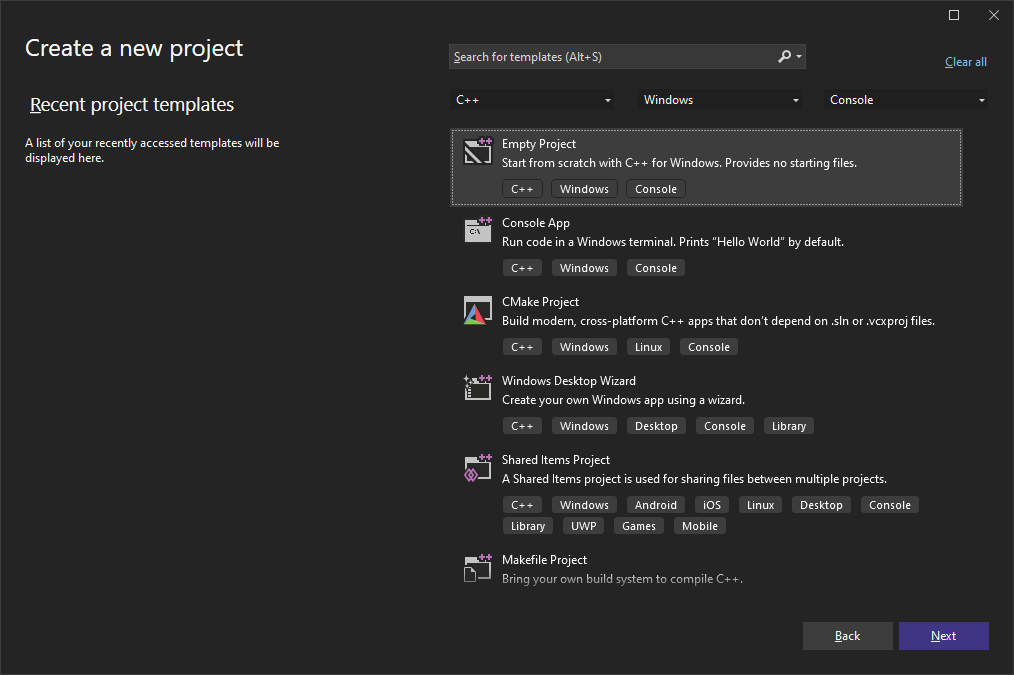Screen dimensions: 1014x675
Task: Choose the Makefile Project icon
Action: (x=478, y=568)
